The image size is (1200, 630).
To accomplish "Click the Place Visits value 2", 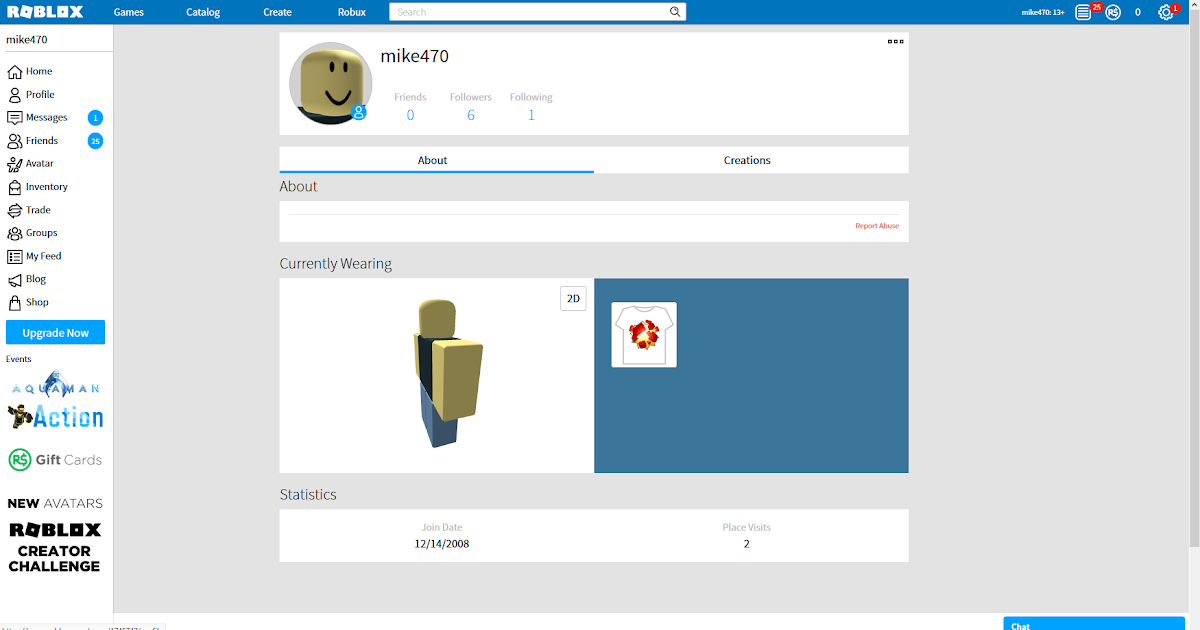I will 746,544.
